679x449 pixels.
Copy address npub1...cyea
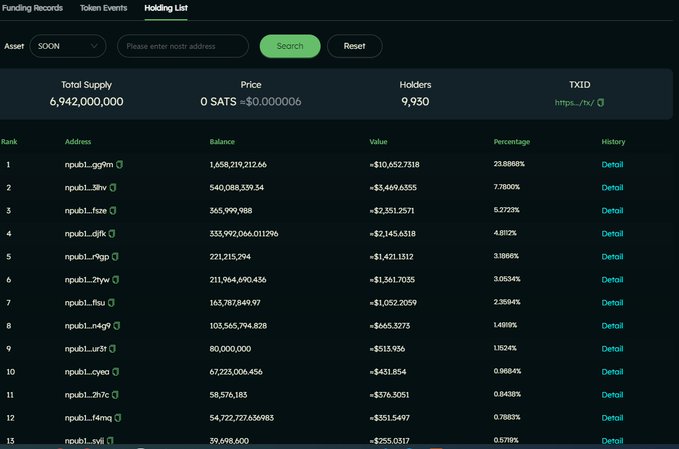[x=116, y=372]
